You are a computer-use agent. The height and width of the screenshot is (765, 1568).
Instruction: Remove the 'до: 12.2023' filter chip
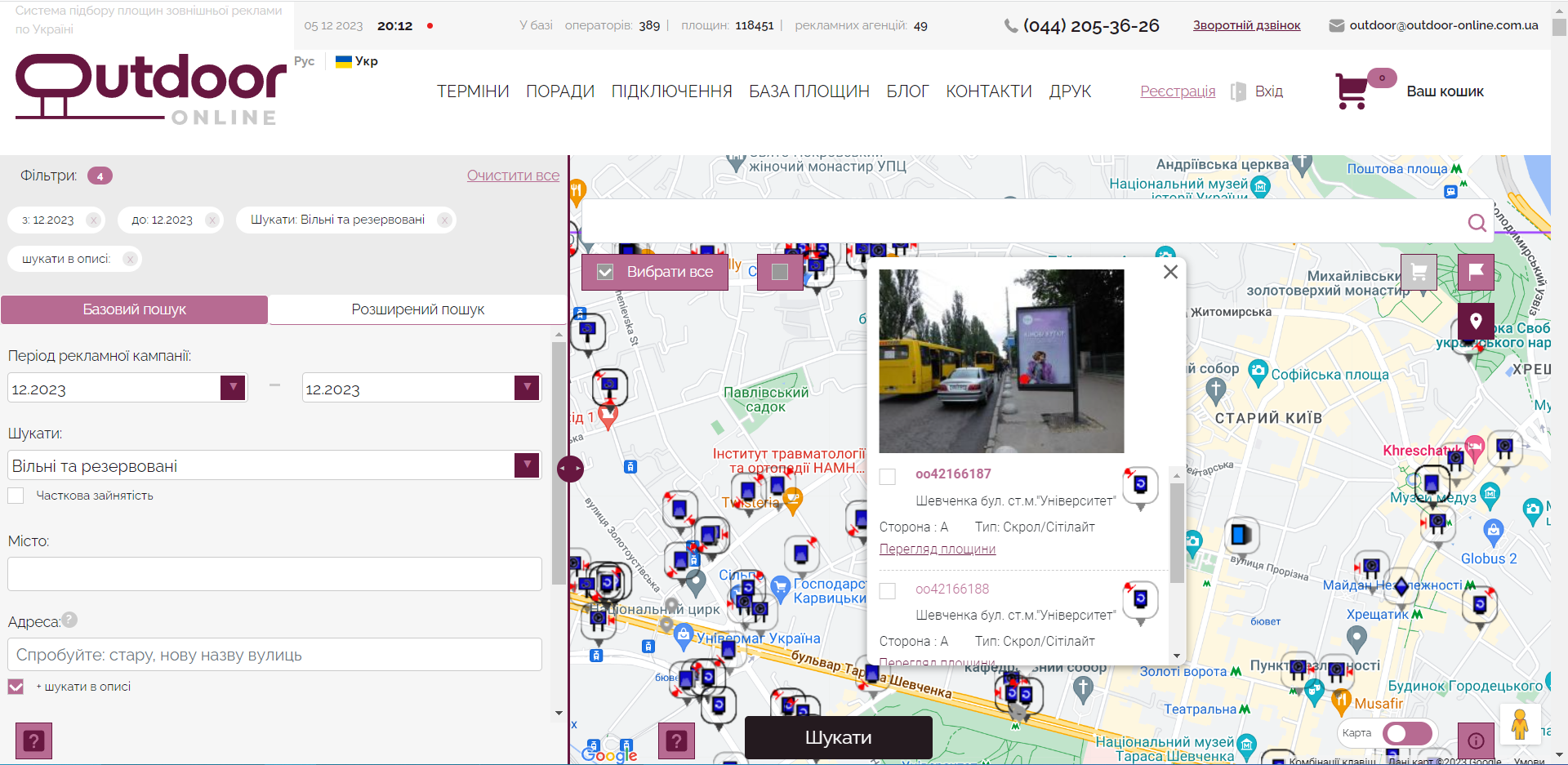[212, 220]
